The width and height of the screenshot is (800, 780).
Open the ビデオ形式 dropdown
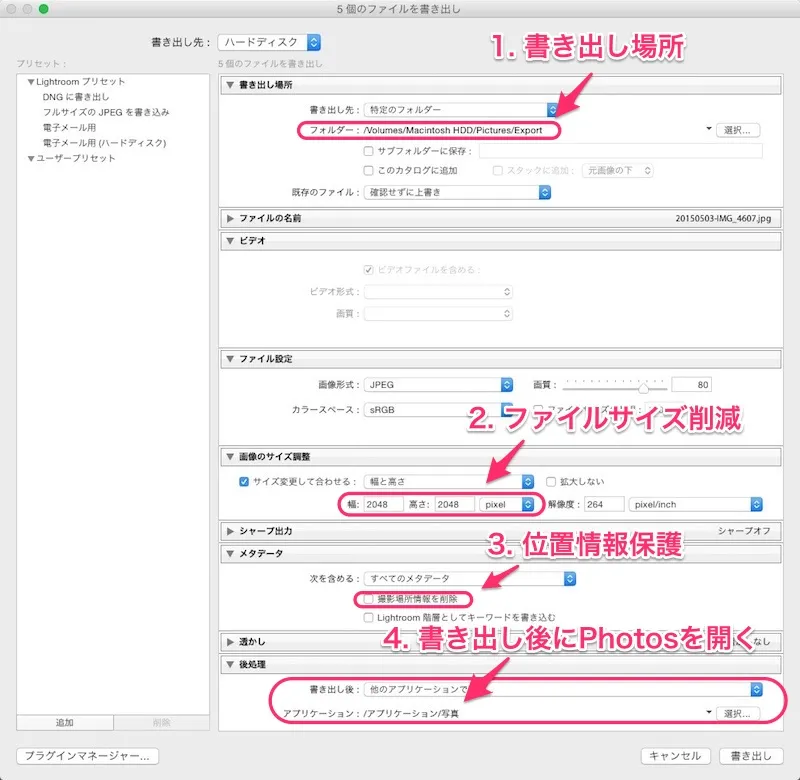tap(438, 292)
